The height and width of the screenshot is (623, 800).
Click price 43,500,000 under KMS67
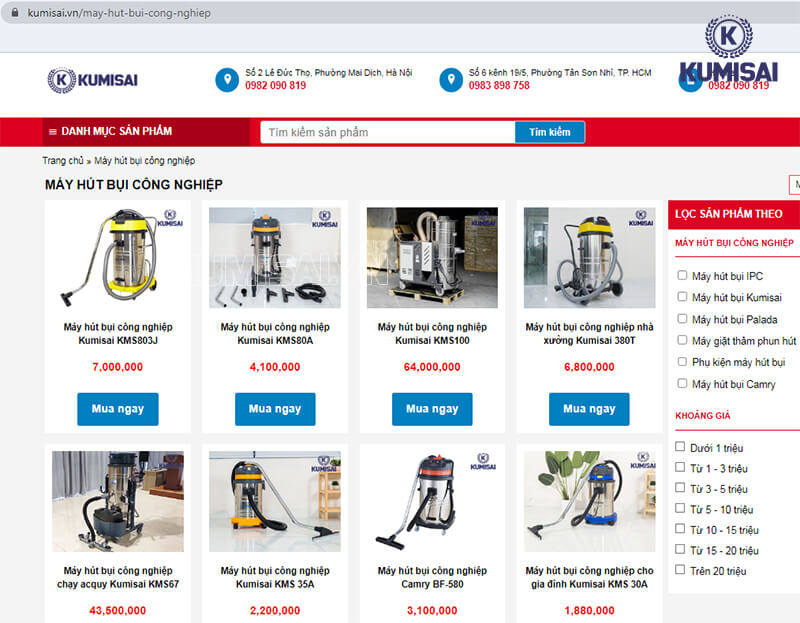(118, 611)
